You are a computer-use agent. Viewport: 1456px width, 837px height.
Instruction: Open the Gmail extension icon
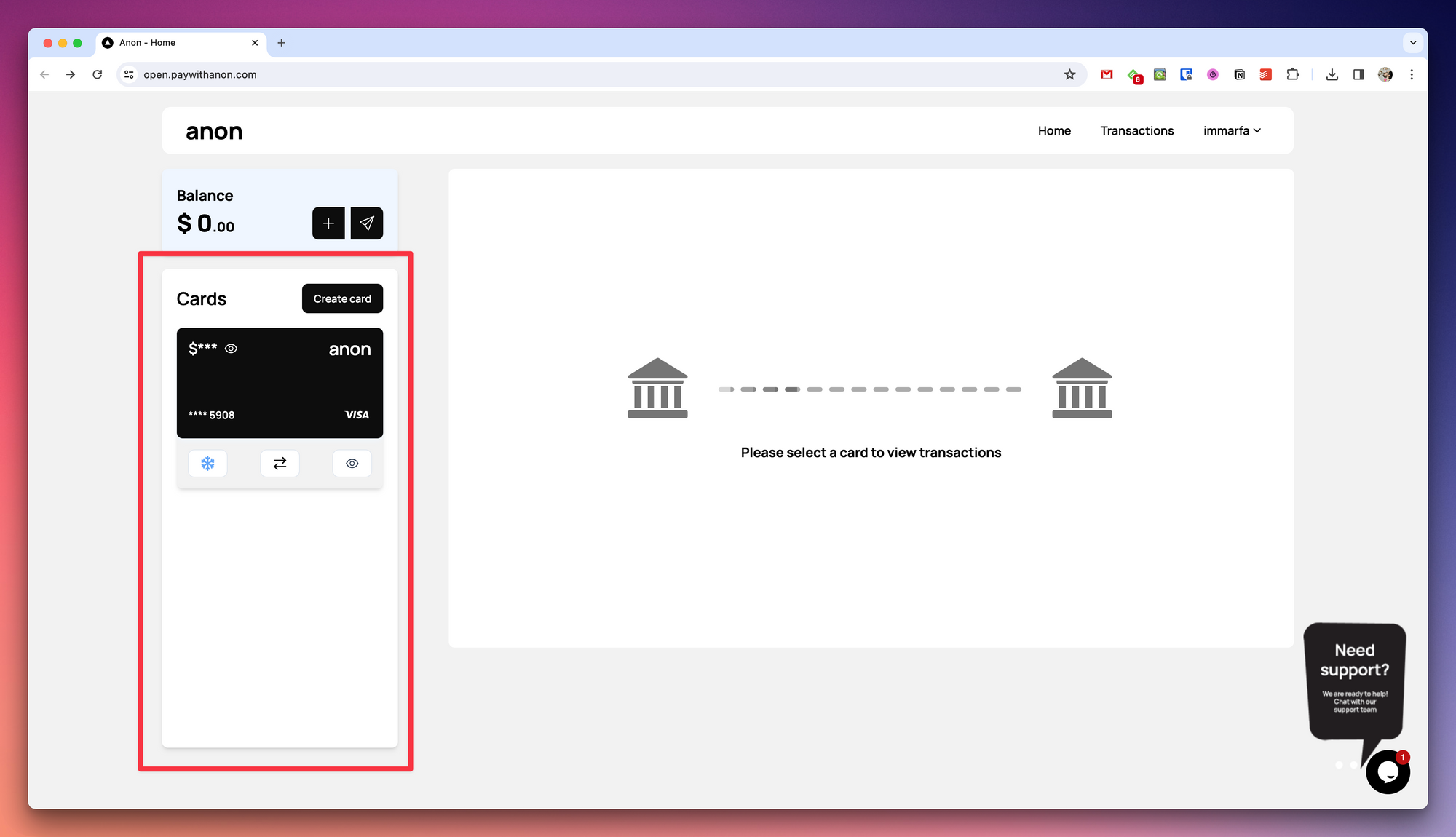(1107, 74)
